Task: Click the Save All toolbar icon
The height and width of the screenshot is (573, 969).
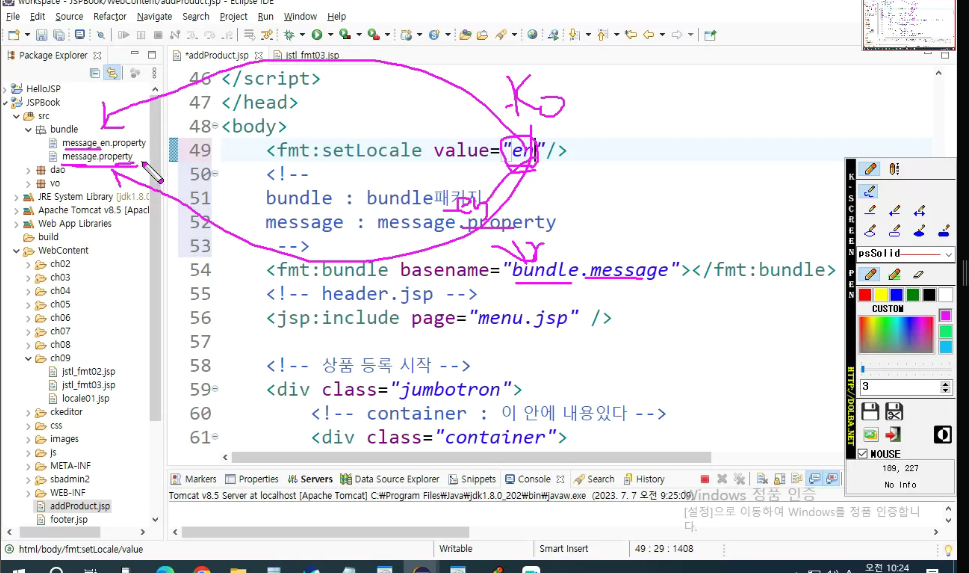Action: coord(59,35)
